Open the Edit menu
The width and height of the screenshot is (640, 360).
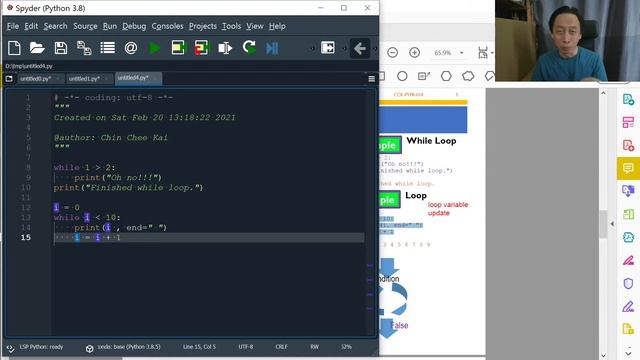coord(31,26)
